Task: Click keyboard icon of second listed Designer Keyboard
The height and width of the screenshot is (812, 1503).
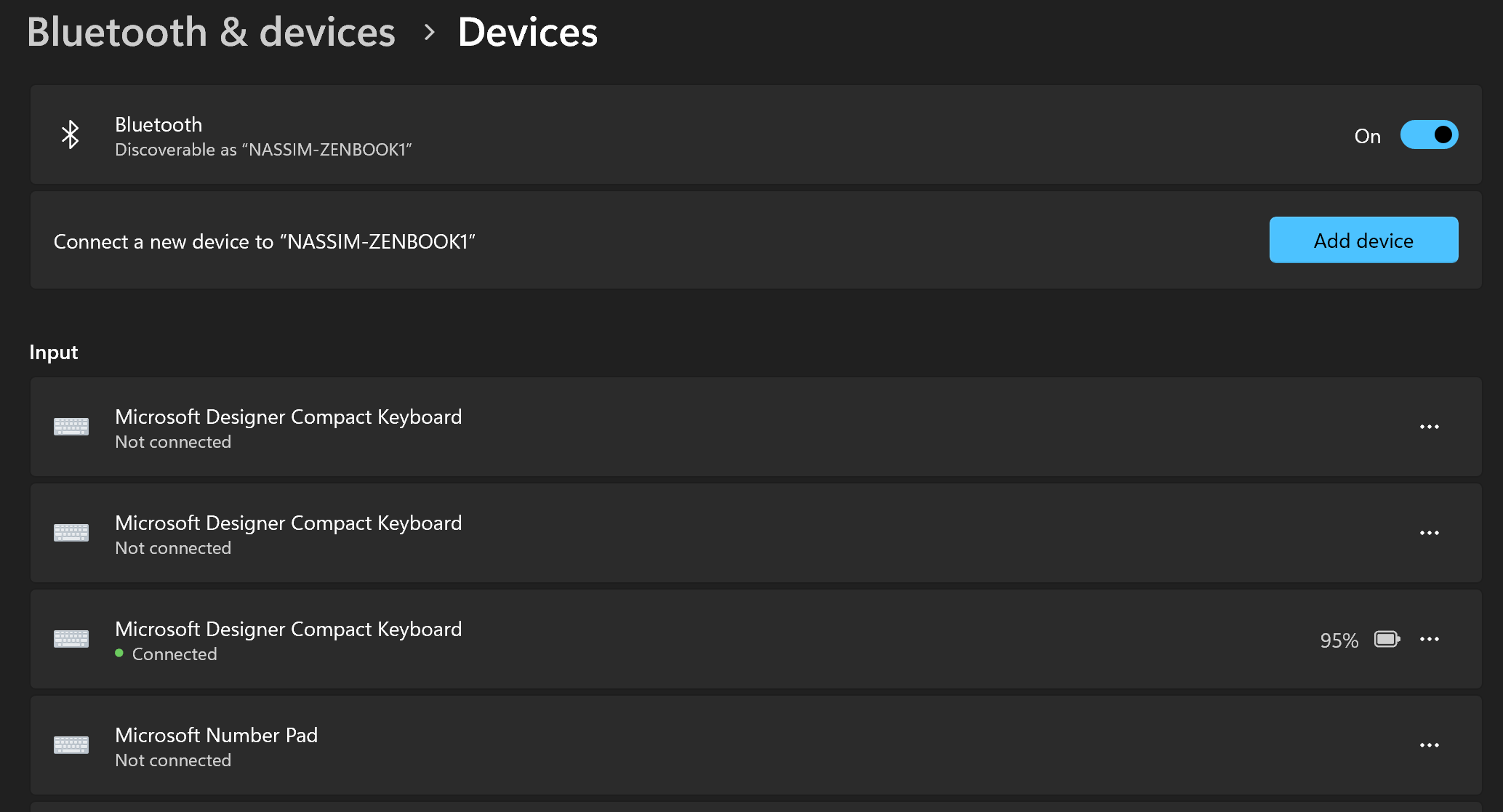Action: coord(71,533)
